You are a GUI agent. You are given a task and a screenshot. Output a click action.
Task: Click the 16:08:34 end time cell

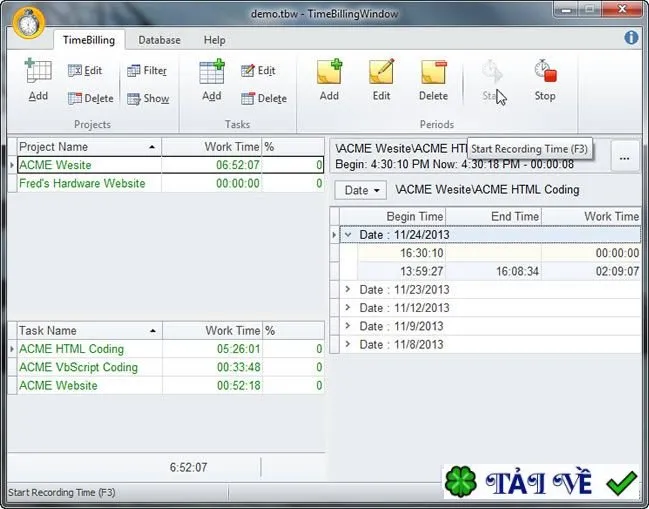point(493,271)
